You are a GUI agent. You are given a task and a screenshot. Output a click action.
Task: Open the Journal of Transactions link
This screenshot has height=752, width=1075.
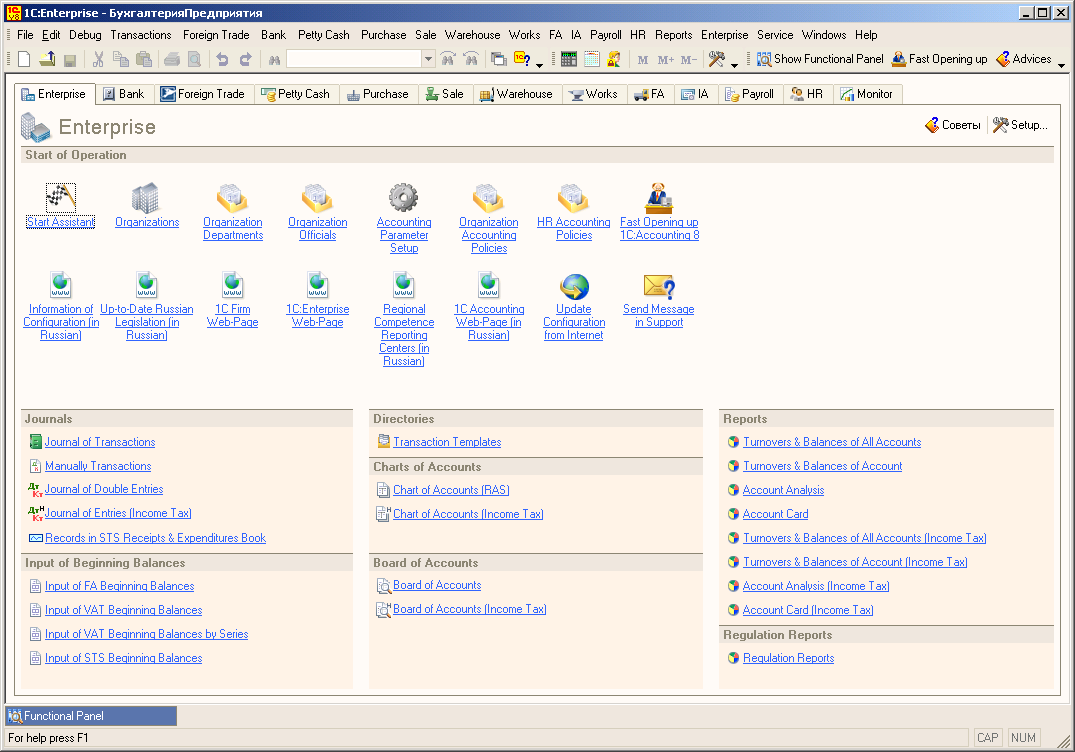tap(99, 442)
